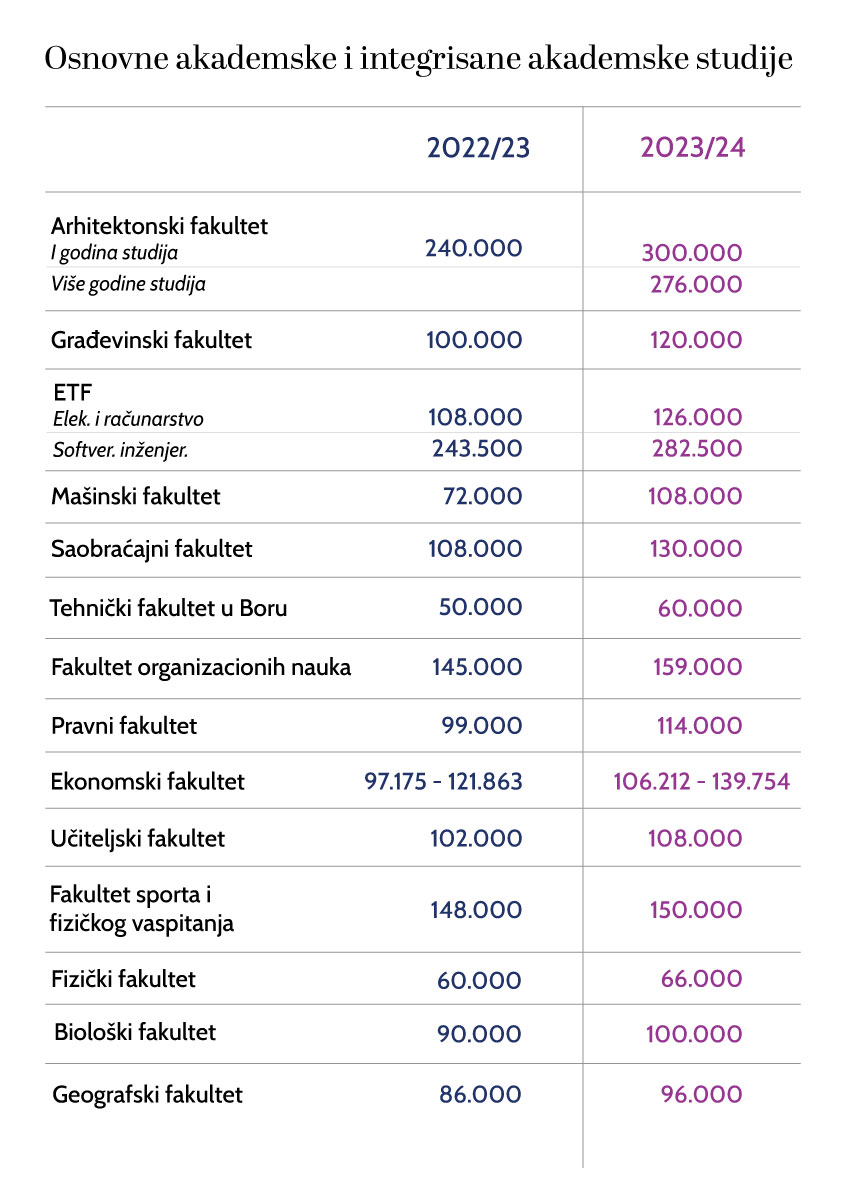Click Pravni fakultet 99.000 value

tap(481, 726)
